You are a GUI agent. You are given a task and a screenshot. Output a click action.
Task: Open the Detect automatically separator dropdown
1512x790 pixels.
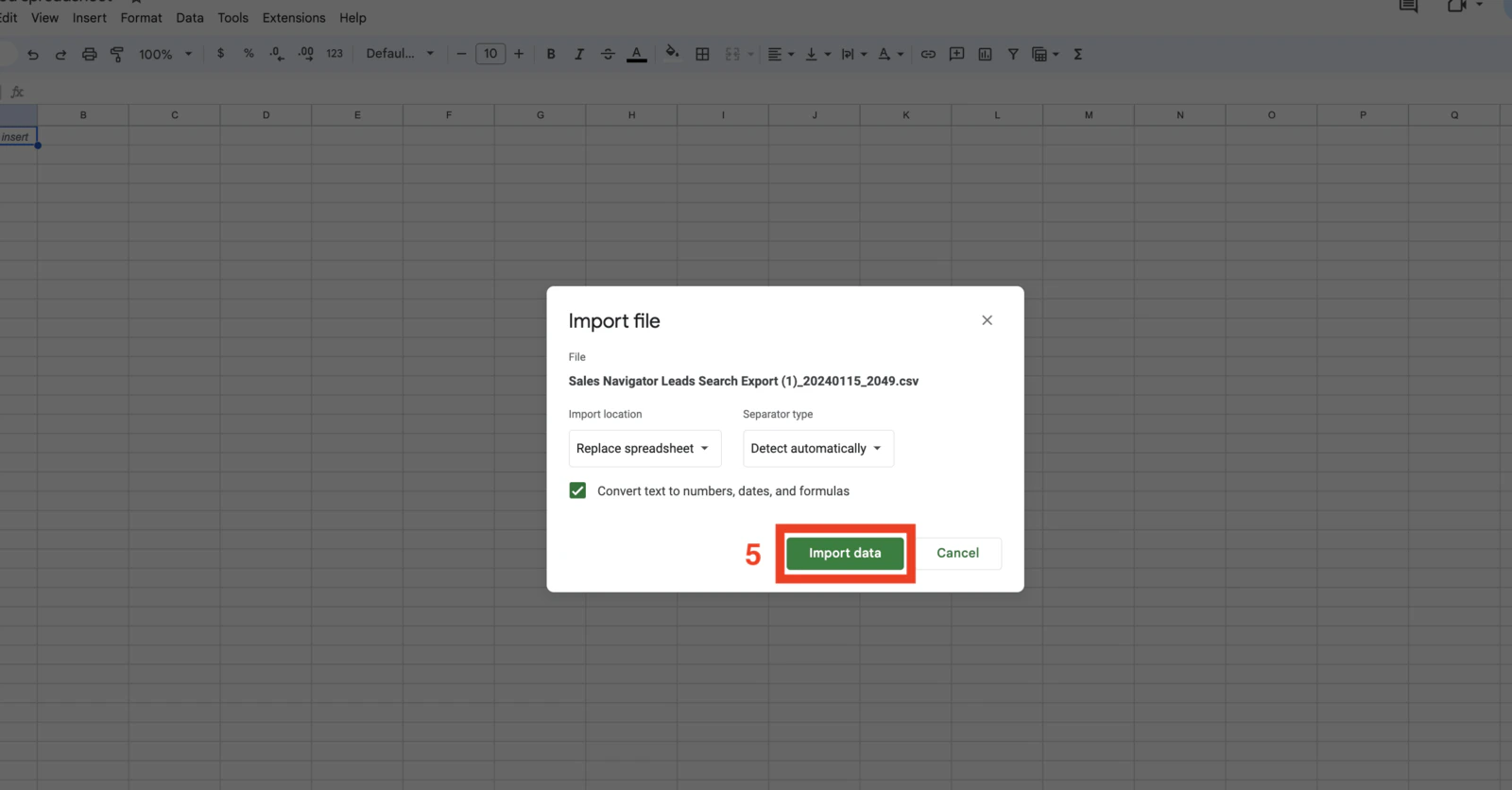818,448
